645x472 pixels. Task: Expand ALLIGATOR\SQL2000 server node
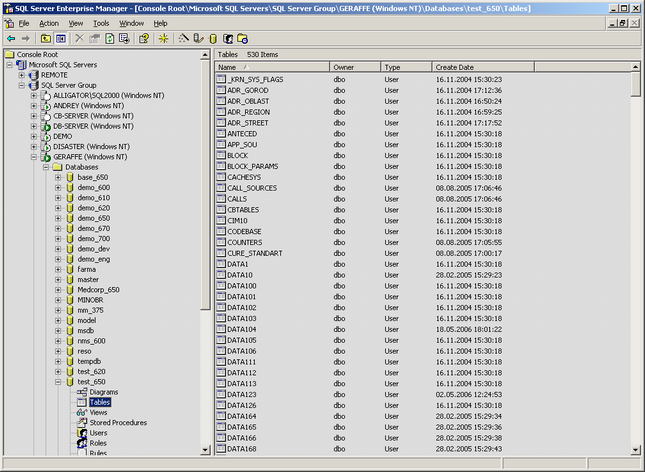34,95
